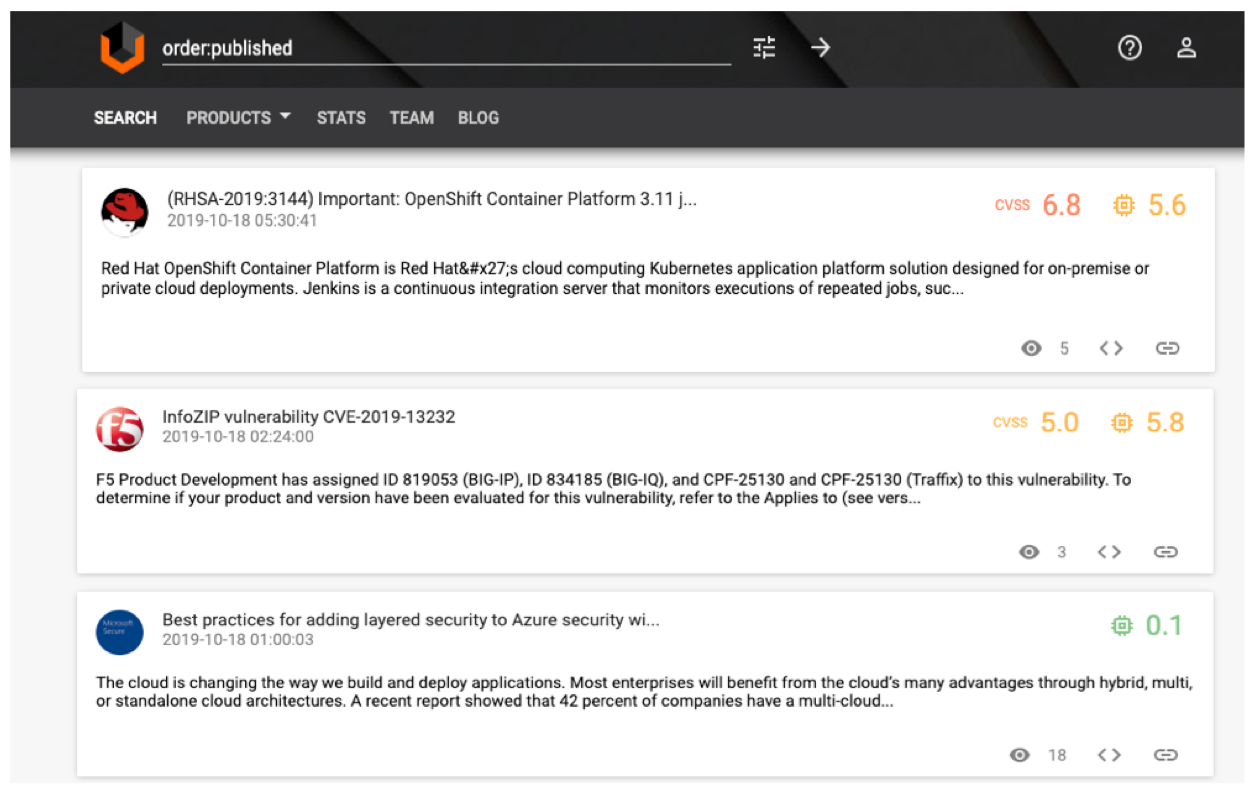Click views eye icon on RHSA-2019:3144 card

1031,348
